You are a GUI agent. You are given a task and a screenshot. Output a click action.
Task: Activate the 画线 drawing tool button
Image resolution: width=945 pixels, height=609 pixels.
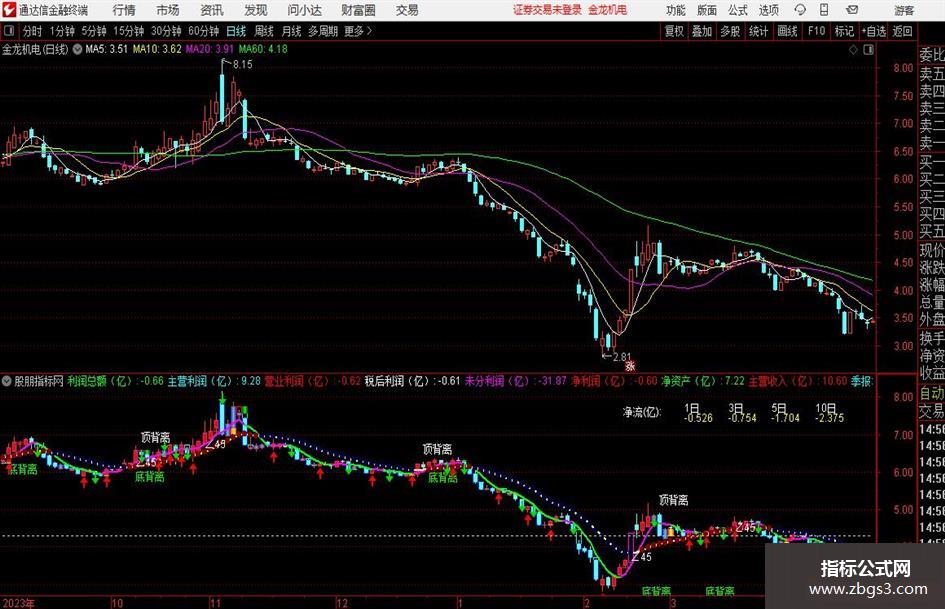point(787,31)
